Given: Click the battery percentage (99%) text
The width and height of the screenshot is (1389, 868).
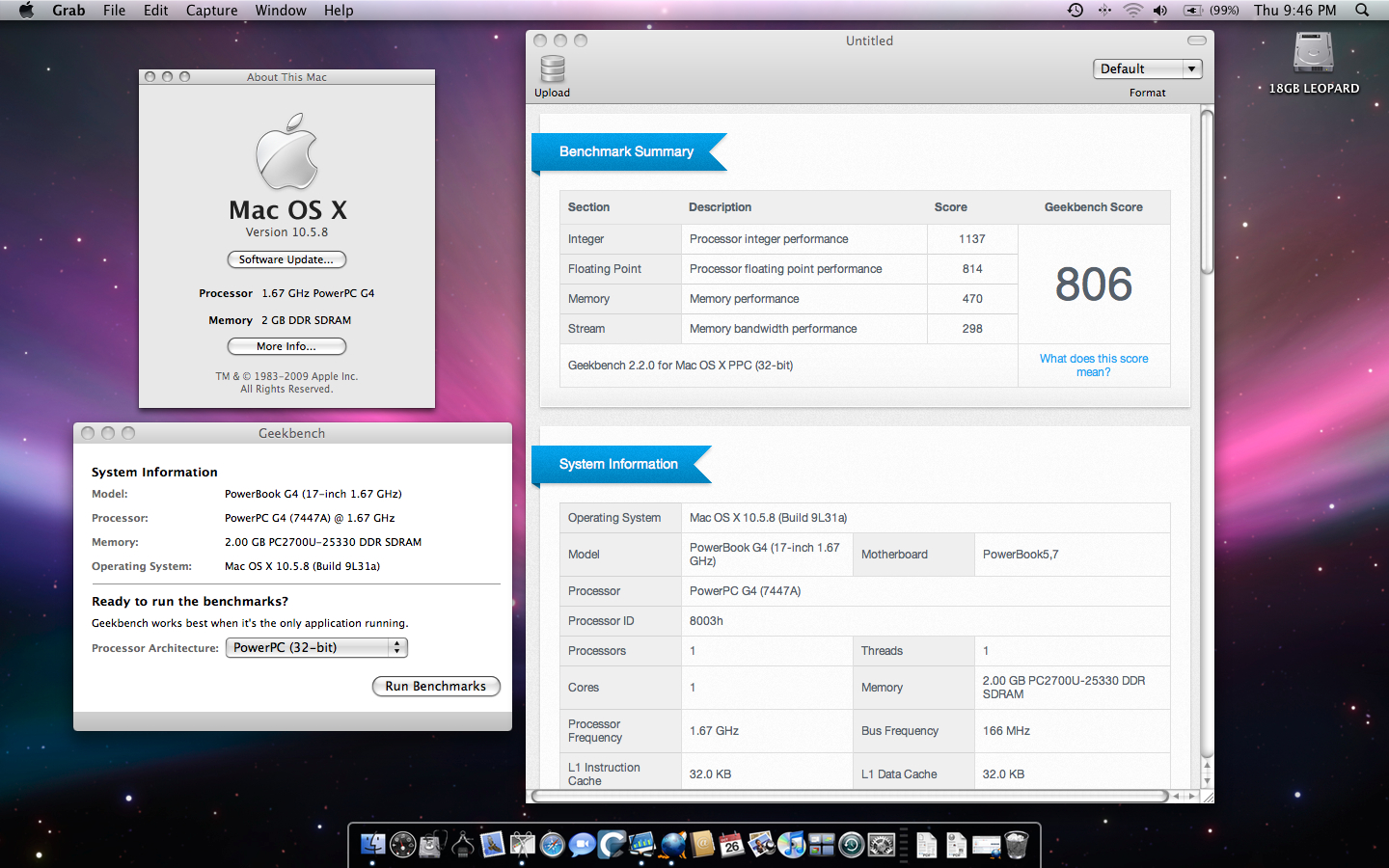Looking at the screenshot, I should 1224,10.
